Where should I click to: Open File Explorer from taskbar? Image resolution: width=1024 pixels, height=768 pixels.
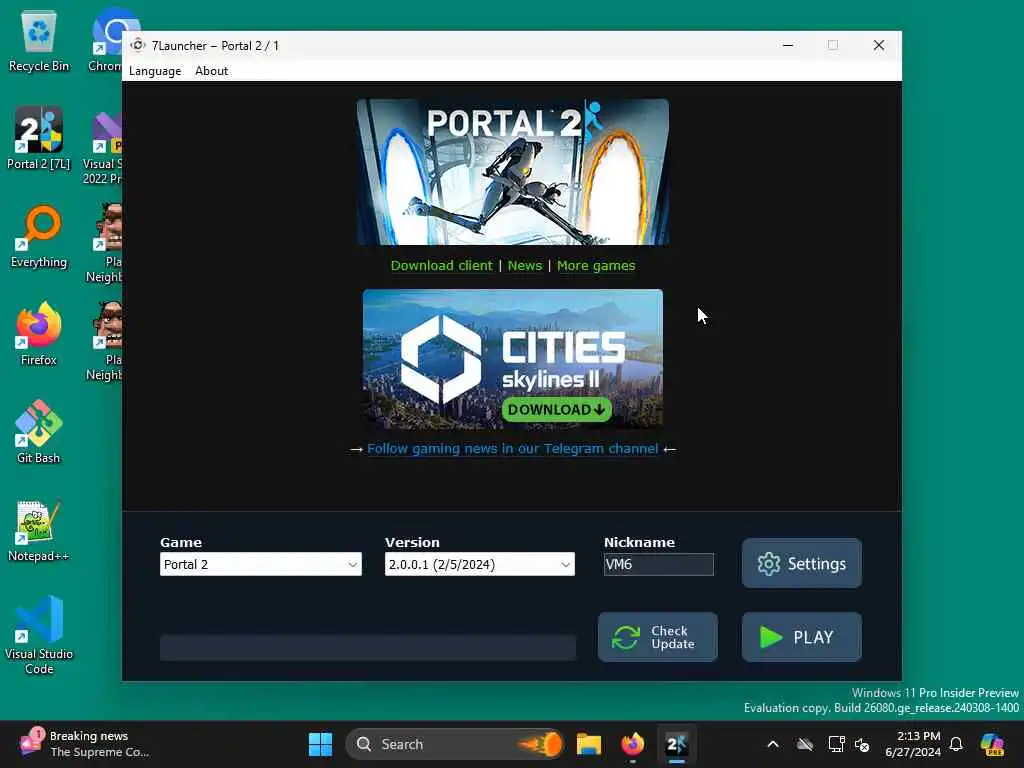588,744
